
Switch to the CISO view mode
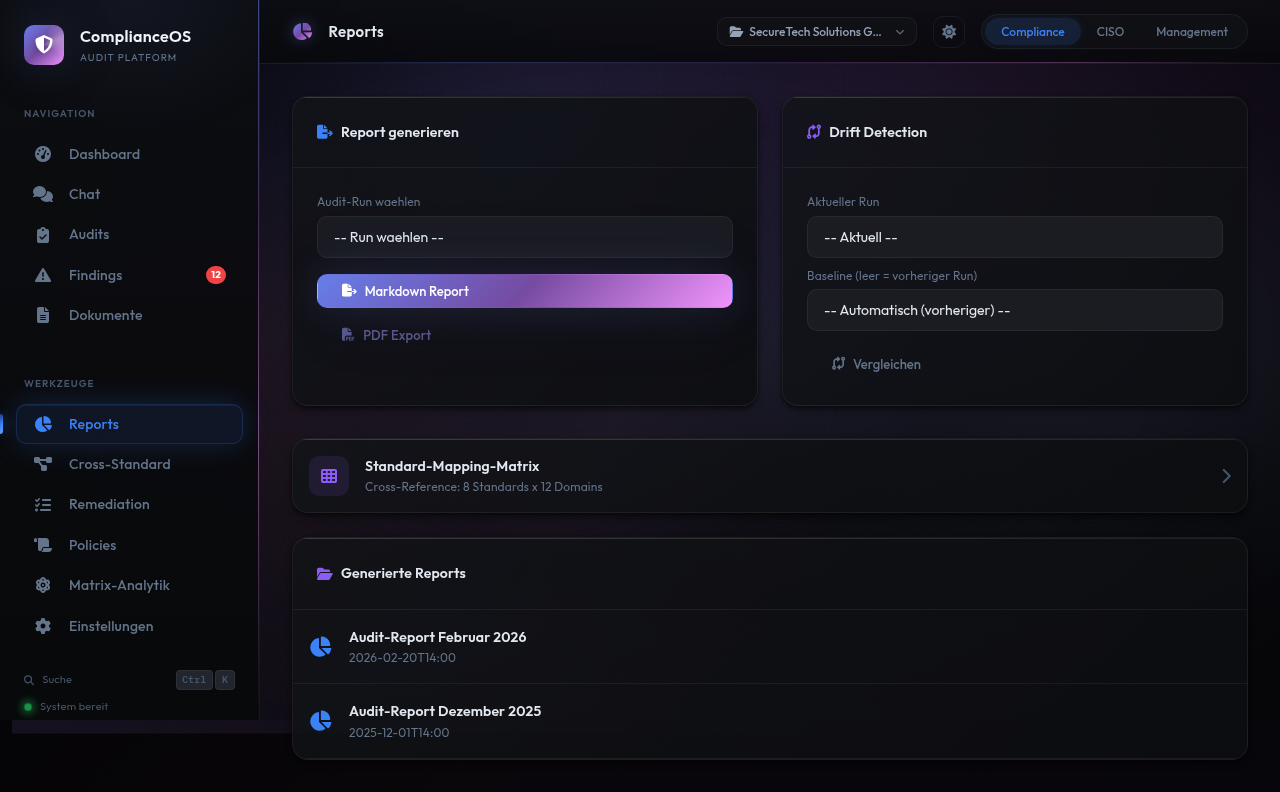tap(1110, 32)
